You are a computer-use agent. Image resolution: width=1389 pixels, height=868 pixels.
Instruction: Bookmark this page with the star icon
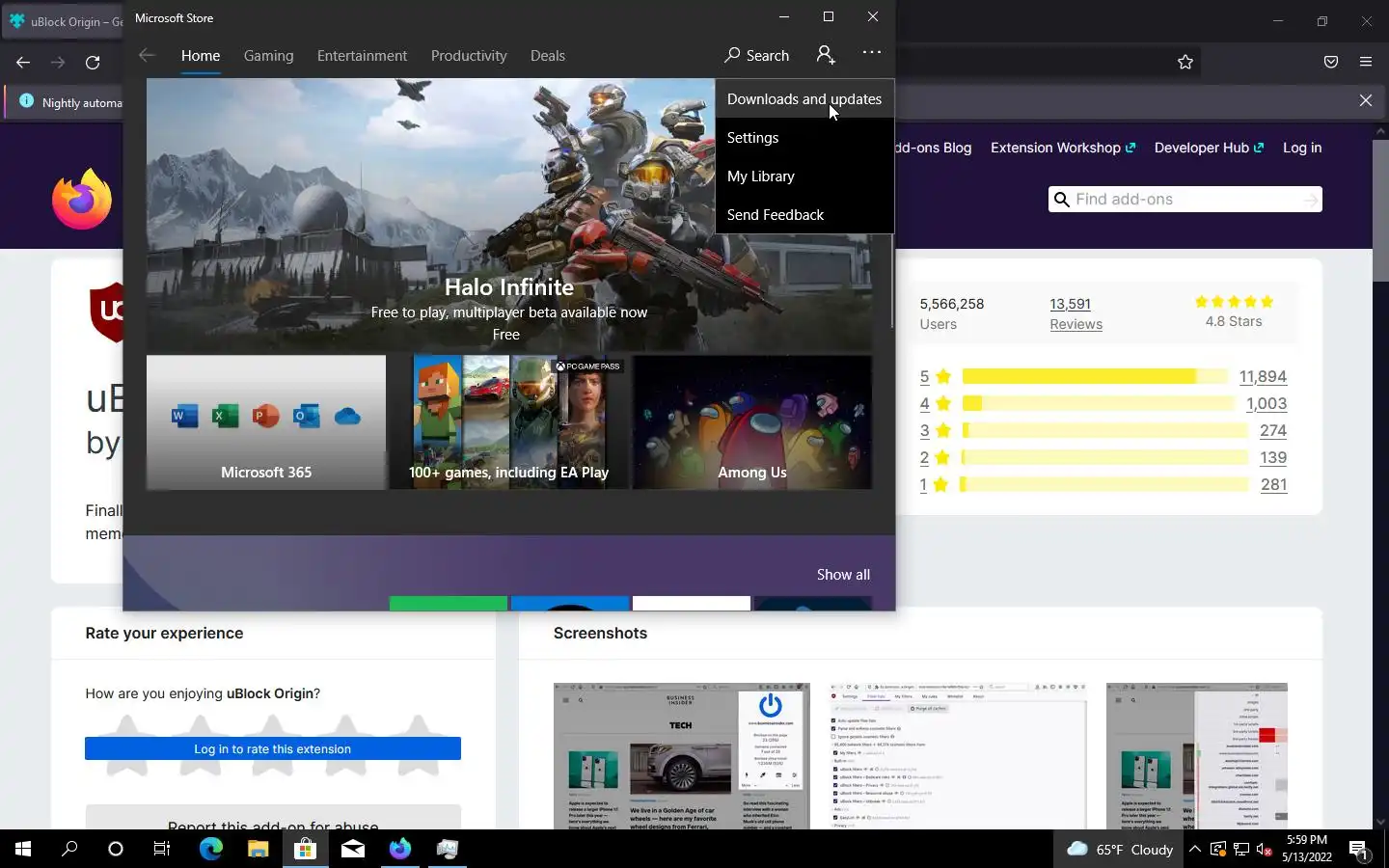click(x=1185, y=62)
